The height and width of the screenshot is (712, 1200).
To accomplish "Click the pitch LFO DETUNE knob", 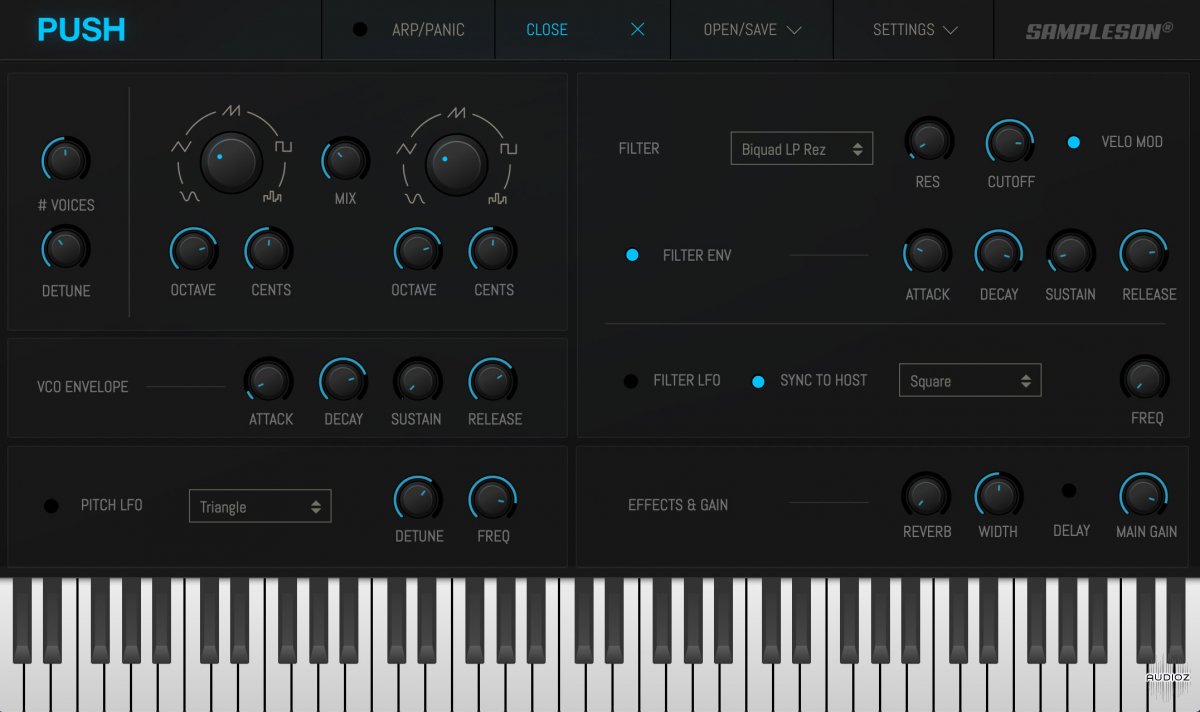I will tap(417, 498).
